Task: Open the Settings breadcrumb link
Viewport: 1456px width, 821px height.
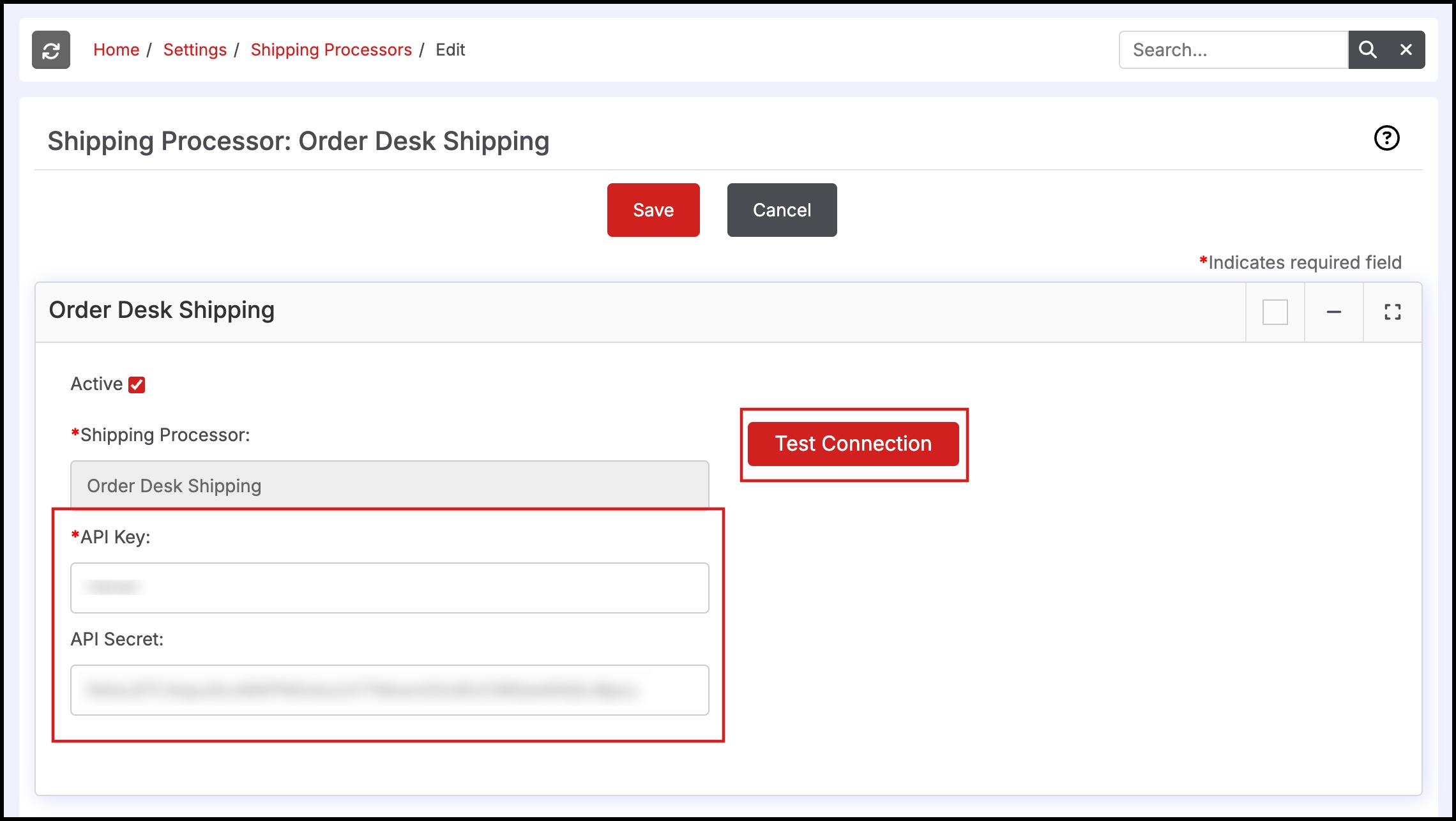Action: pyautogui.click(x=195, y=50)
